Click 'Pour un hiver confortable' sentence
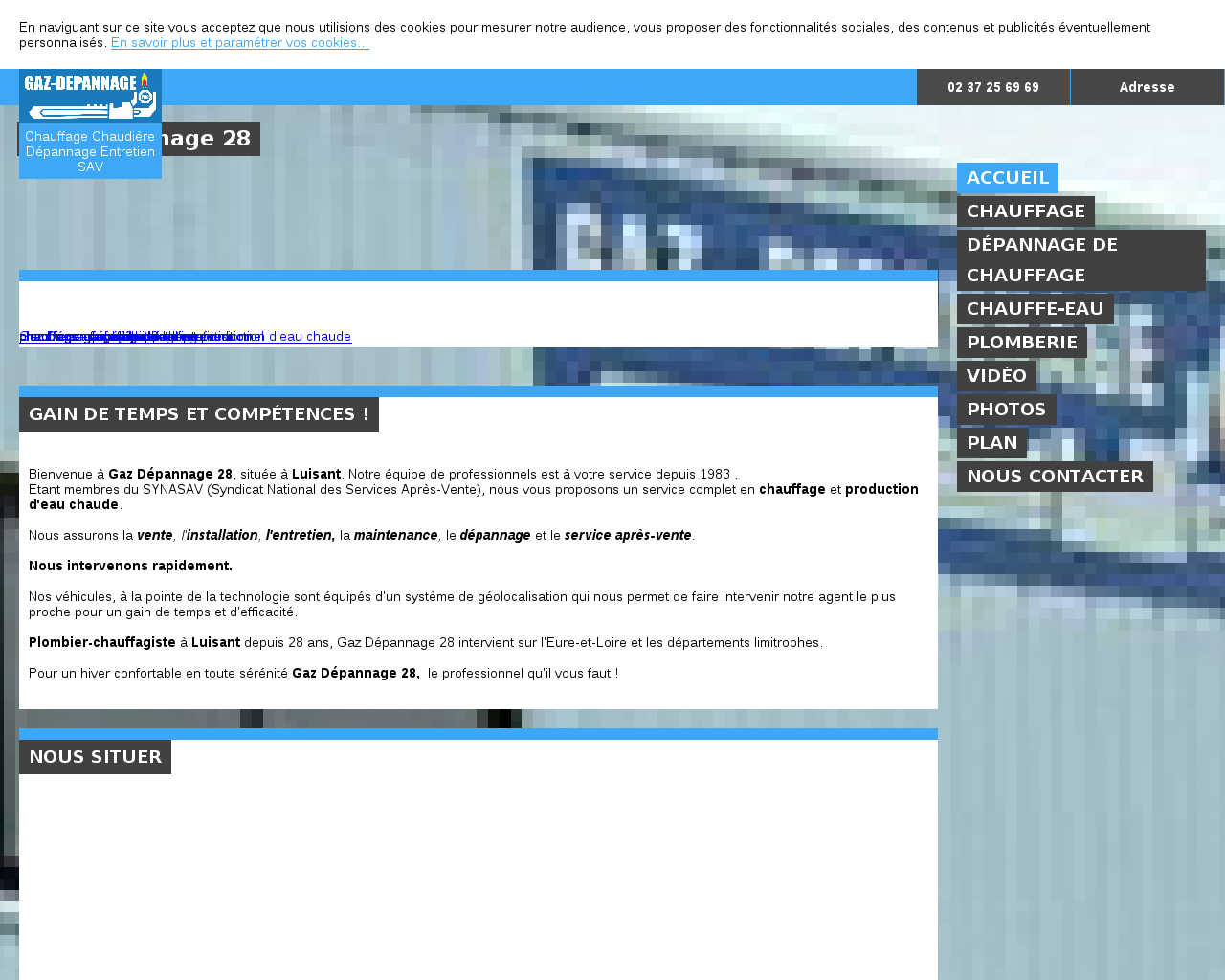The width and height of the screenshot is (1225, 980). (323, 674)
